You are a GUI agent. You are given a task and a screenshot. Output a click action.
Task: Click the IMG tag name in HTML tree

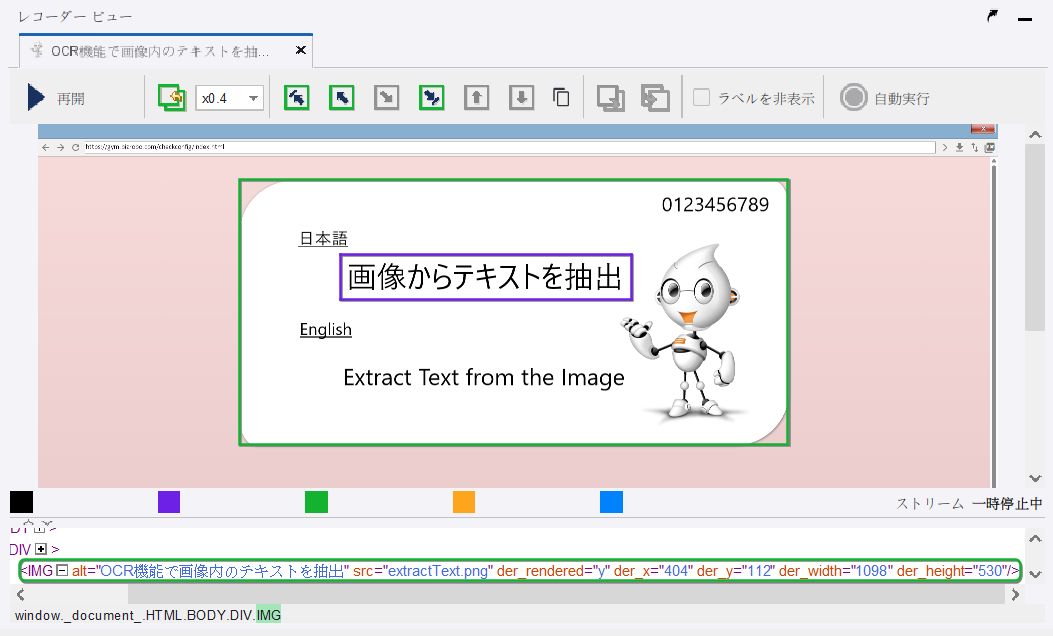pos(40,571)
